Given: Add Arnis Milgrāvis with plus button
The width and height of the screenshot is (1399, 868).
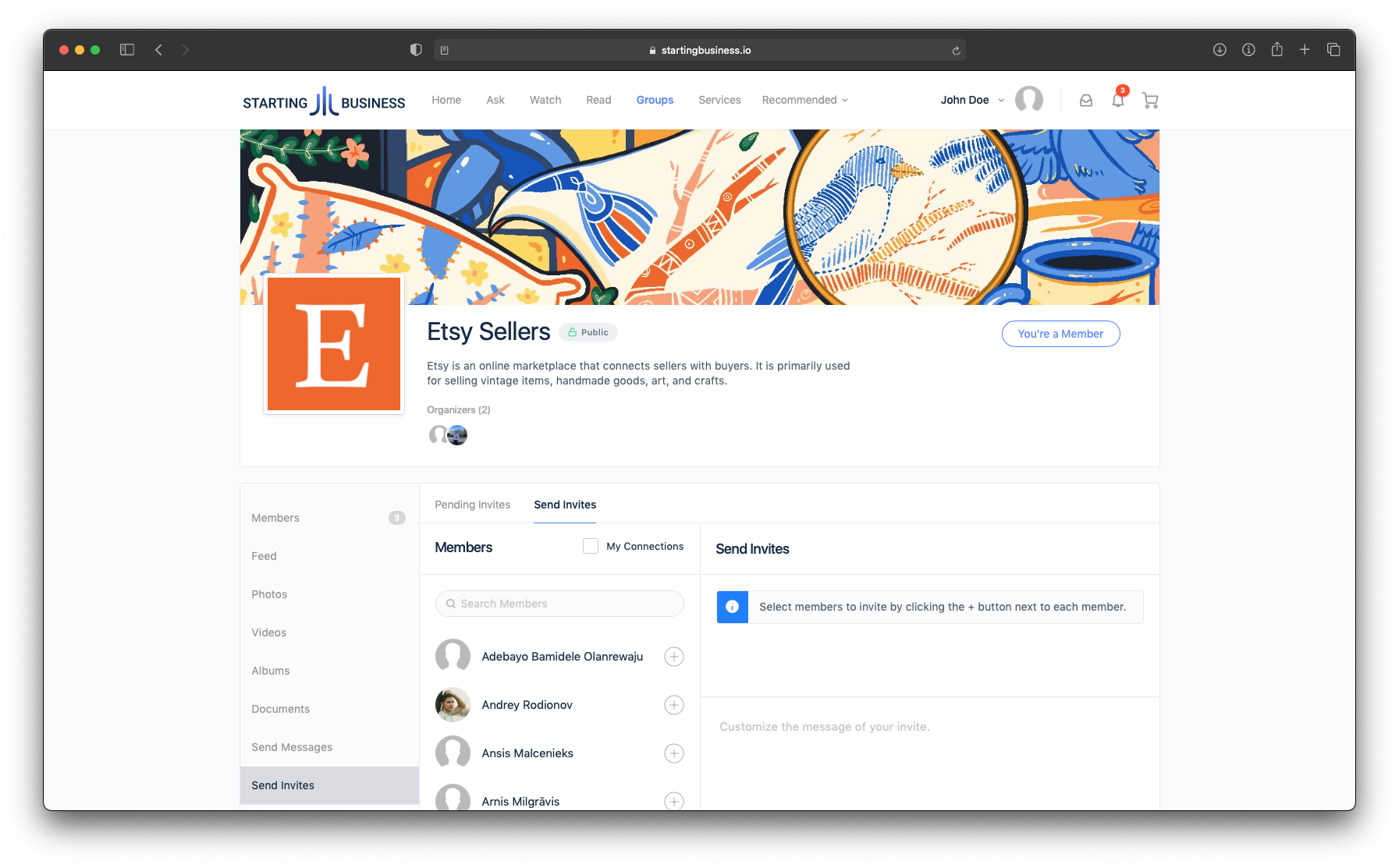Looking at the screenshot, I should pos(674,801).
